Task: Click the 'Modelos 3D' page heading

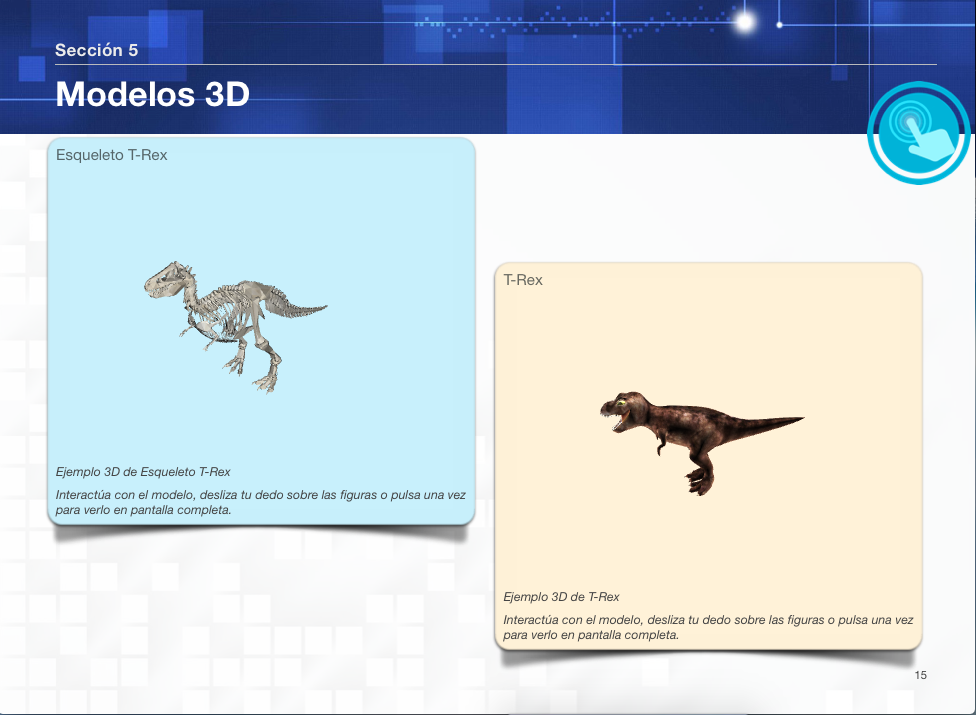Action: 152,94
